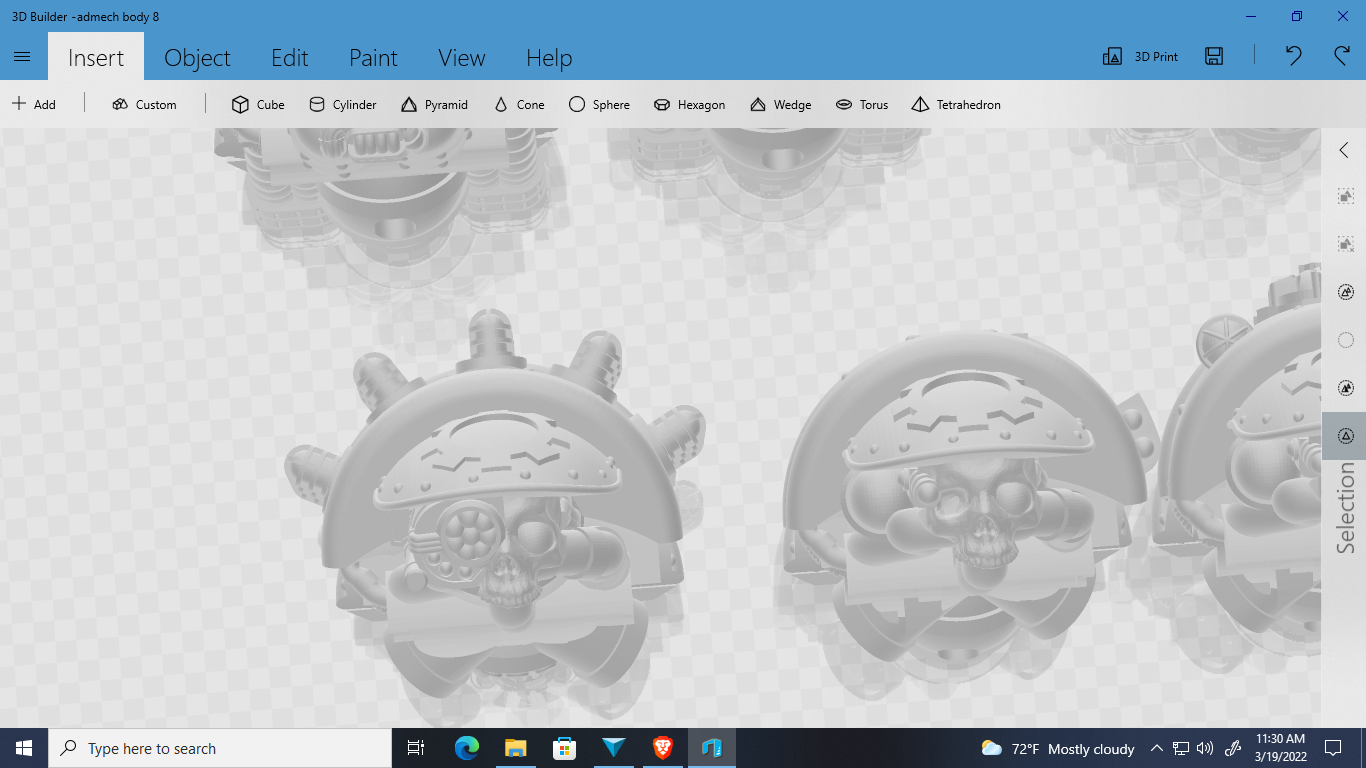The height and width of the screenshot is (768, 1366).
Task: Insert a Torus shape
Action: pyautogui.click(x=862, y=104)
